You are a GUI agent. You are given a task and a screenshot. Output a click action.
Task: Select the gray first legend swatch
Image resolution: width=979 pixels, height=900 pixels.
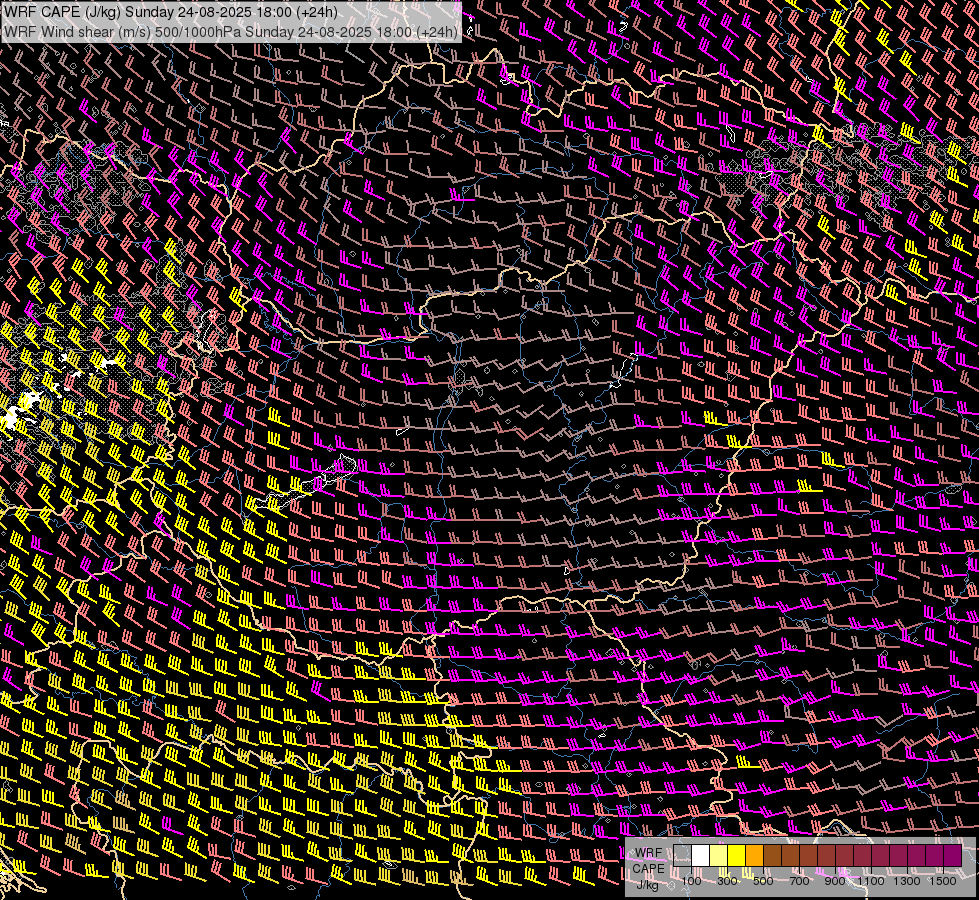(682, 856)
